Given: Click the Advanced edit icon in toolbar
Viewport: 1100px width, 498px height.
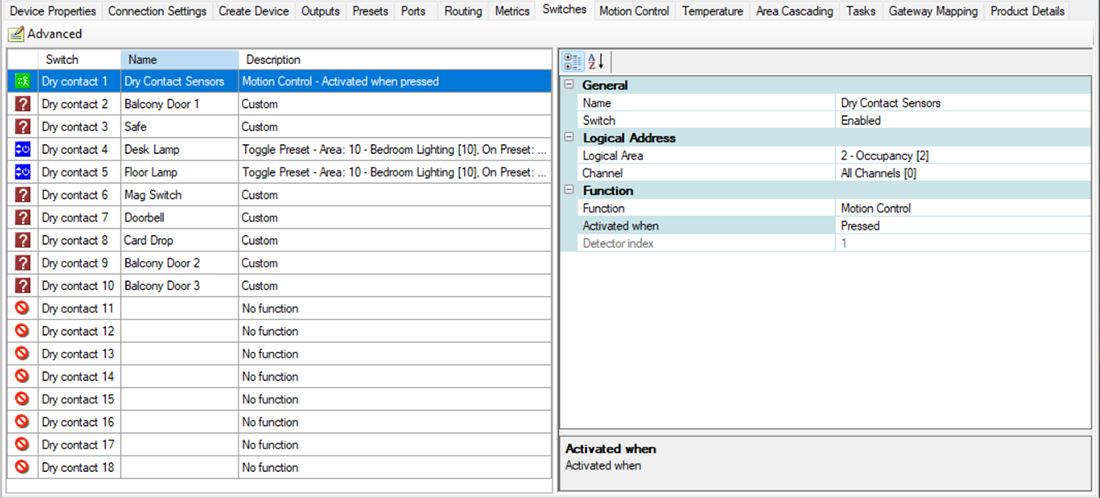Looking at the screenshot, I should [15, 34].
